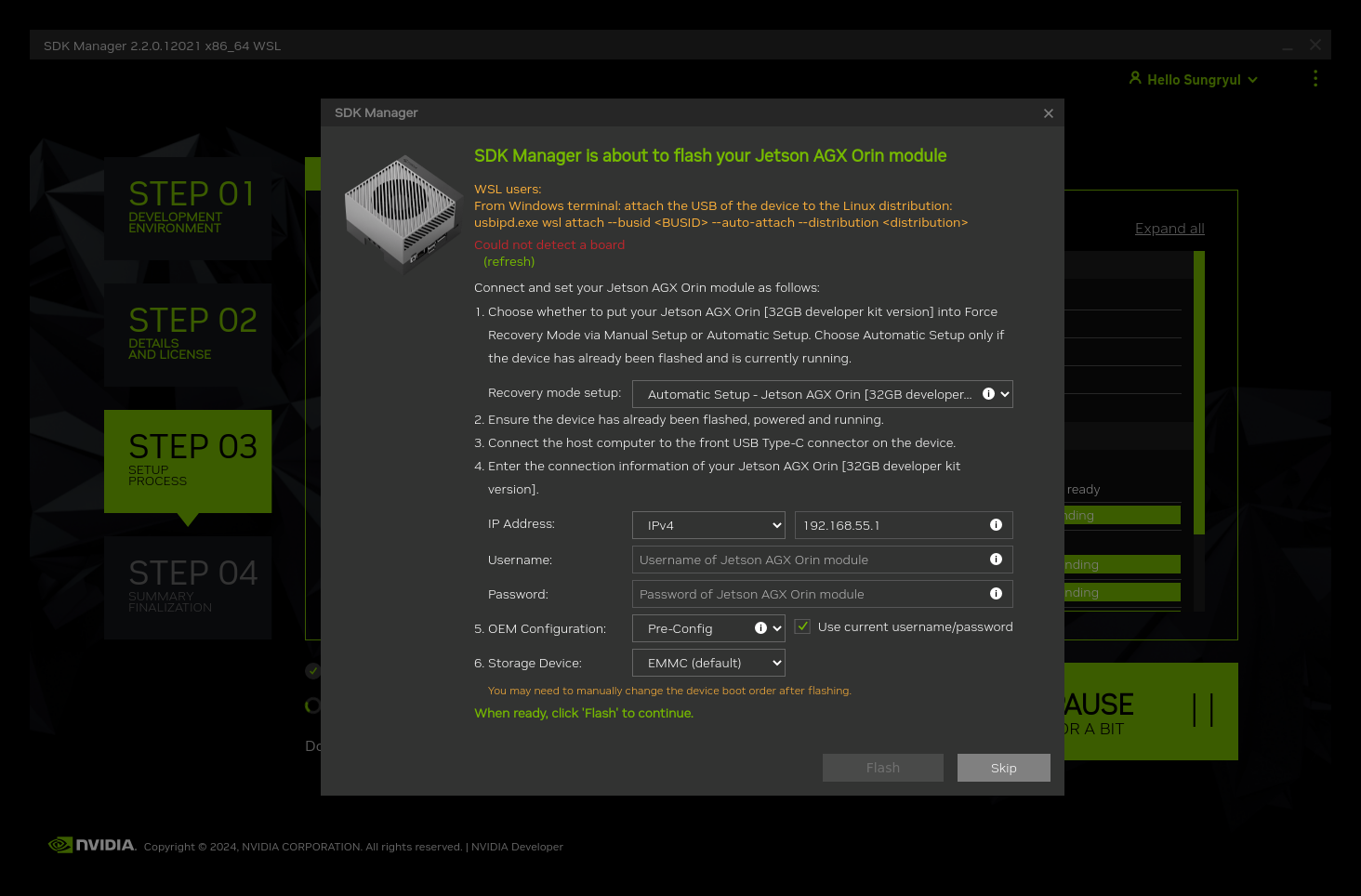Open the OEM Configuration Pre-Config dropdown
This screenshot has height=896, width=1361.
[x=709, y=628]
